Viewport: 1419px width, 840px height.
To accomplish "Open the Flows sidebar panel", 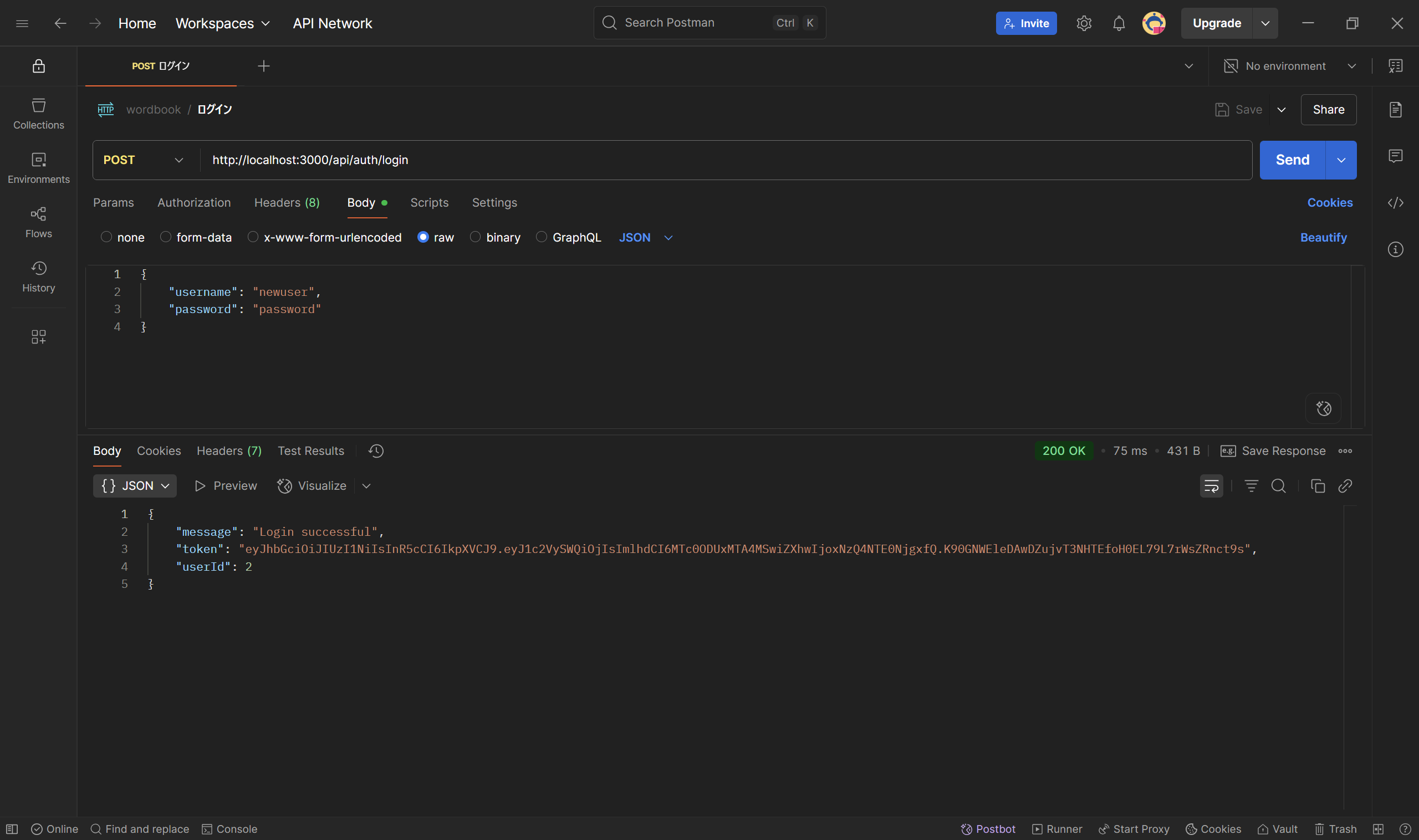I will (38, 222).
